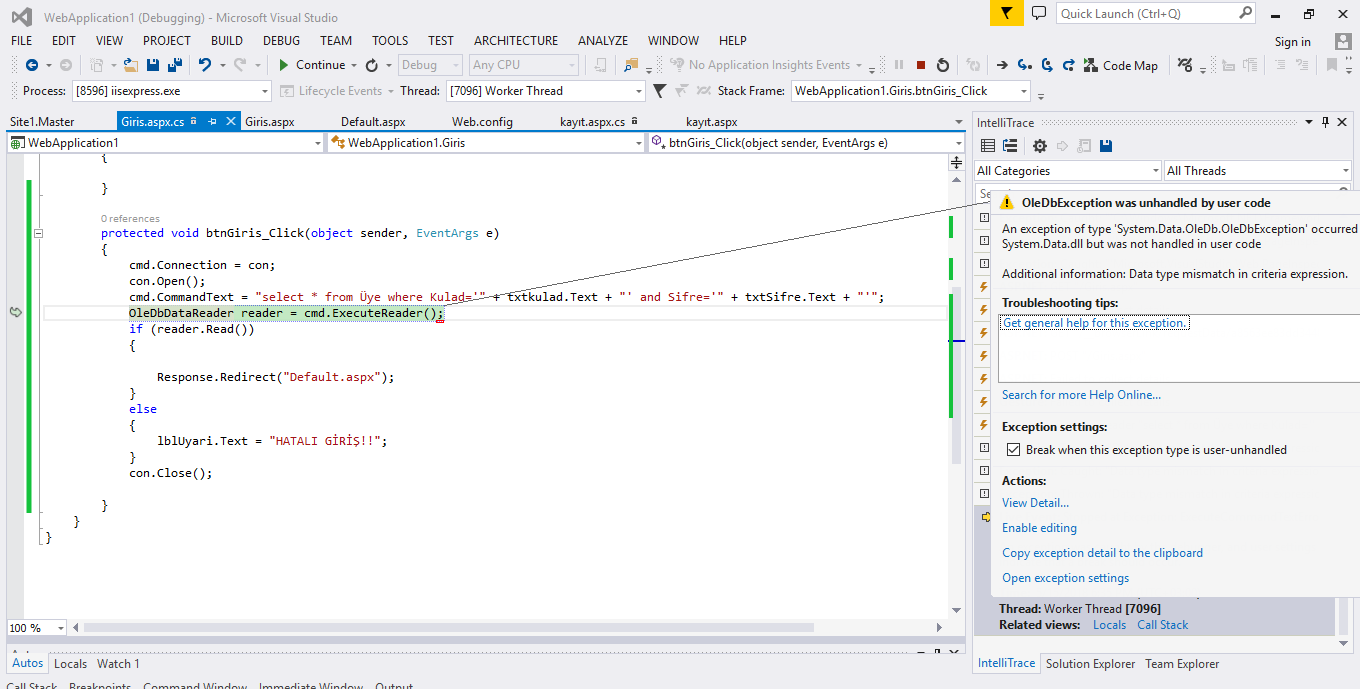Click the Refresh browser circular arrow icon
This screenshot has width=1360, height=689.
372,65
